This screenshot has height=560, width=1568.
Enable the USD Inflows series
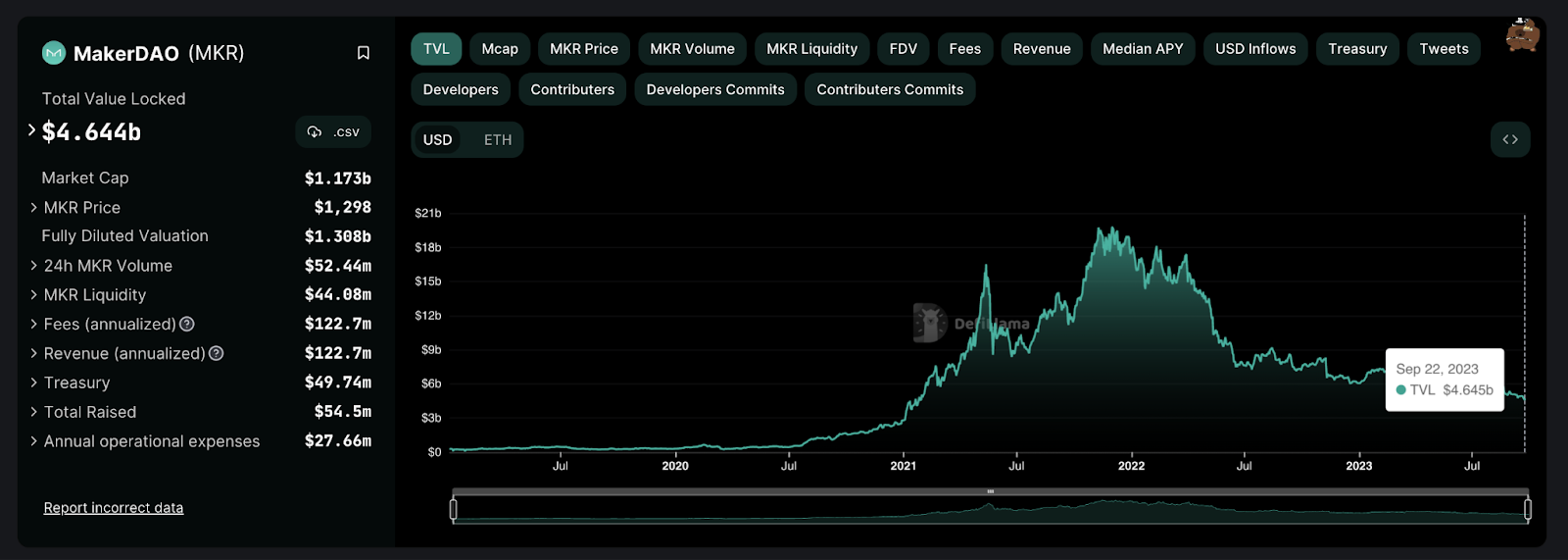point(1255,49)
